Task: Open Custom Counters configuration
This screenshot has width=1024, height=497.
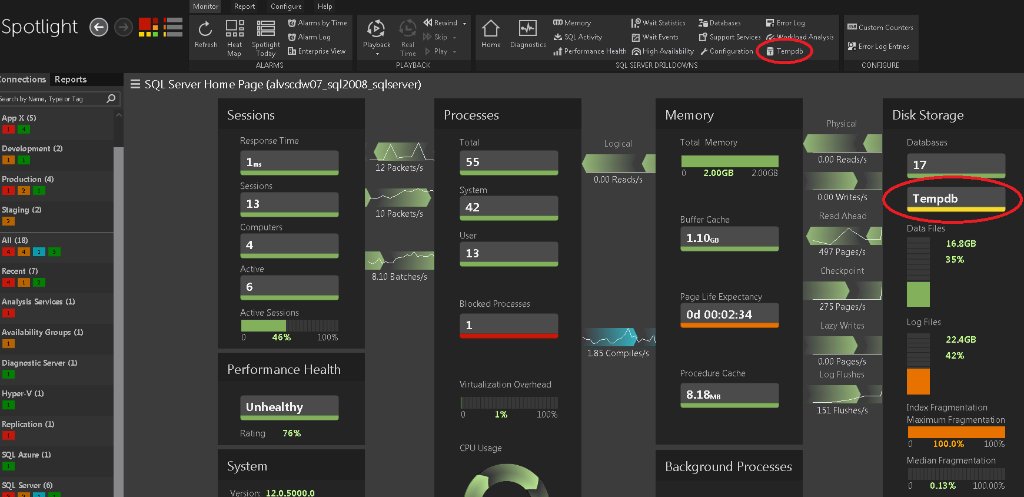Action: [x=880, y=27]
